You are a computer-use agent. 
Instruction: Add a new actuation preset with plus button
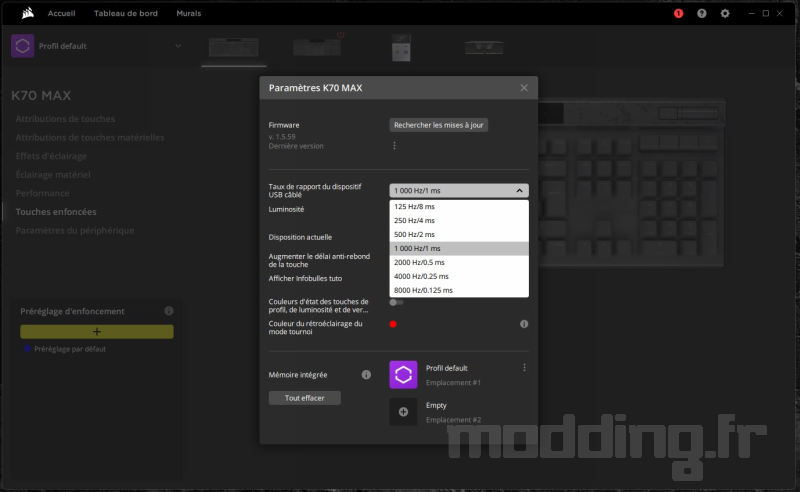tap(97, 332)
